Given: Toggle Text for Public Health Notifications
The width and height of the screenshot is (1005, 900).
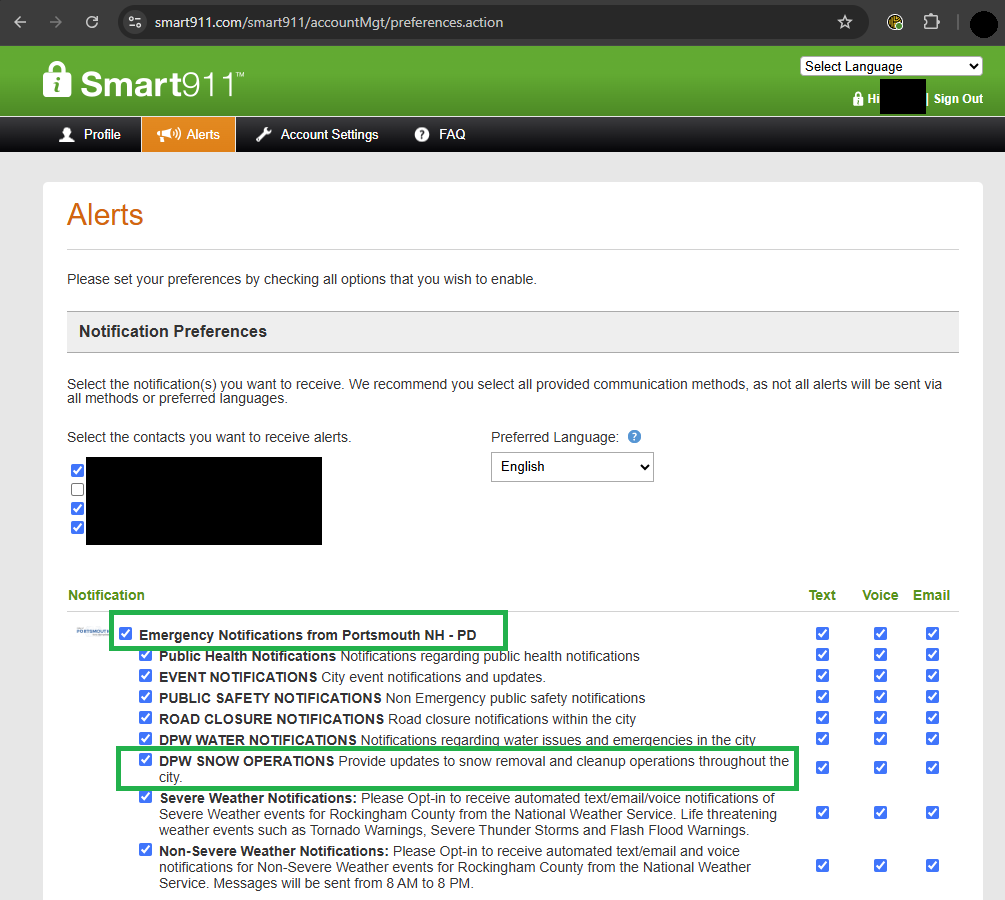Looking at the screenshot, I should tap(822, 654).
